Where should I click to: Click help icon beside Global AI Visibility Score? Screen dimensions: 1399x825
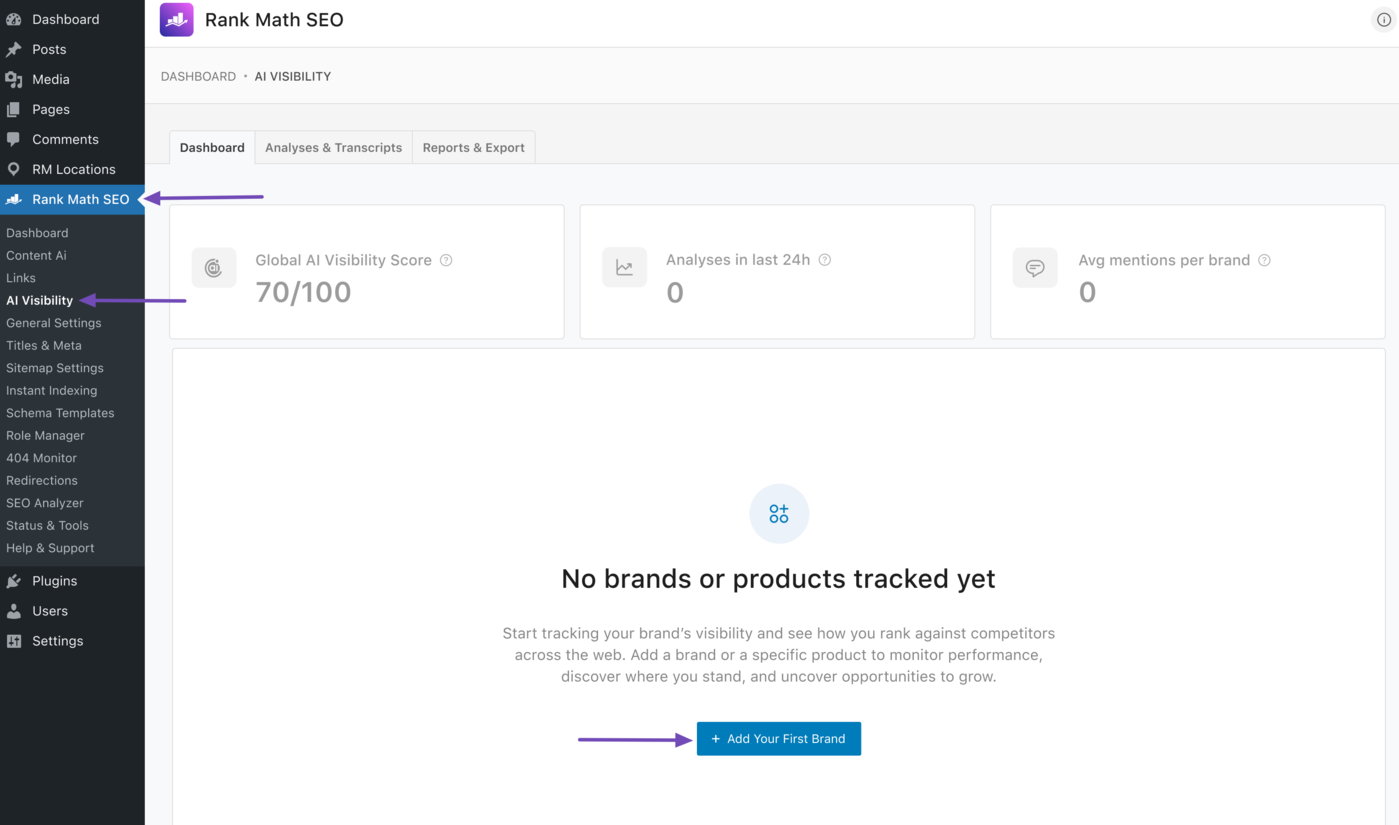click(446, 260)
